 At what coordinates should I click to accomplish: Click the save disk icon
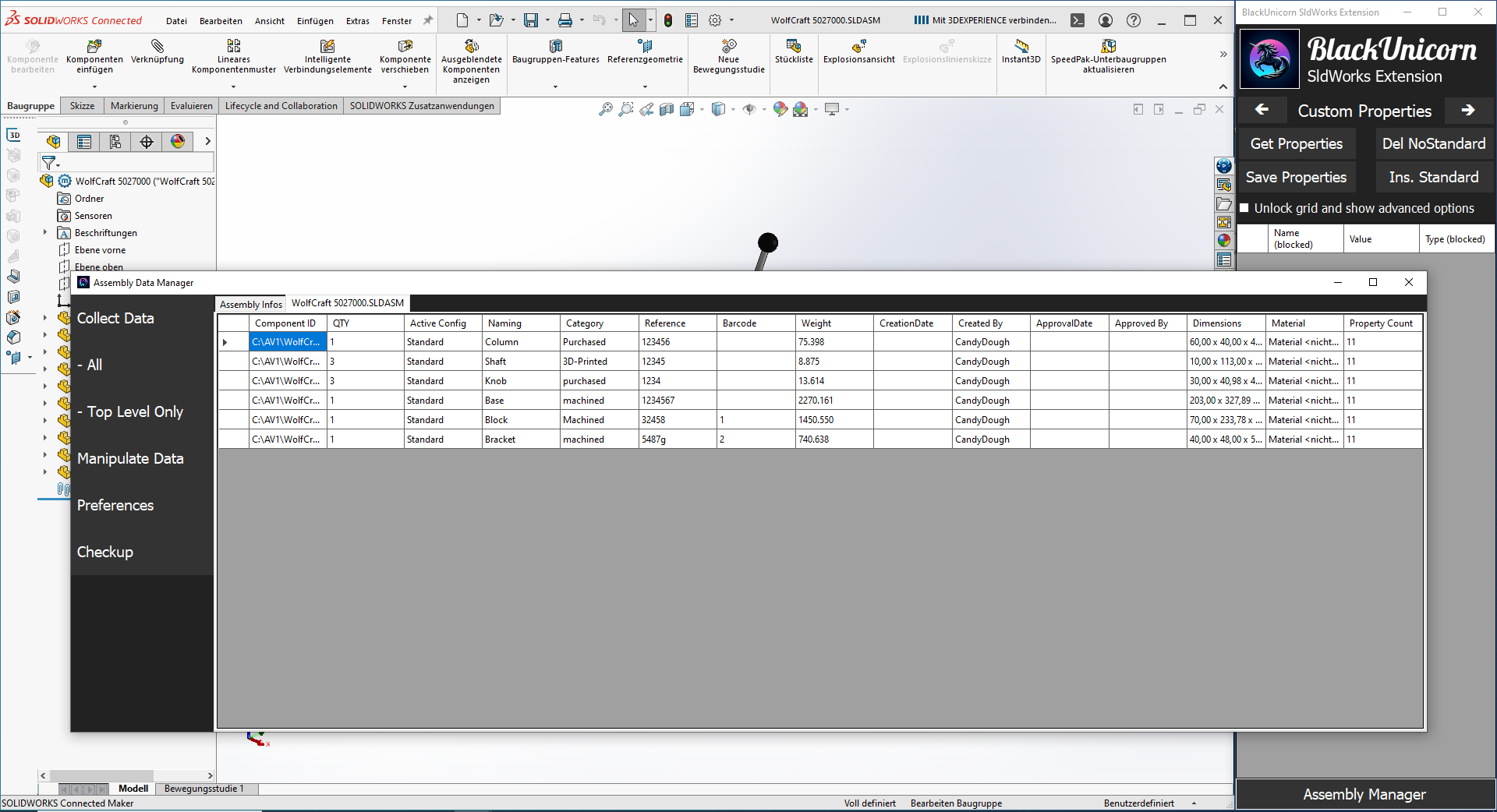[531, 21]
